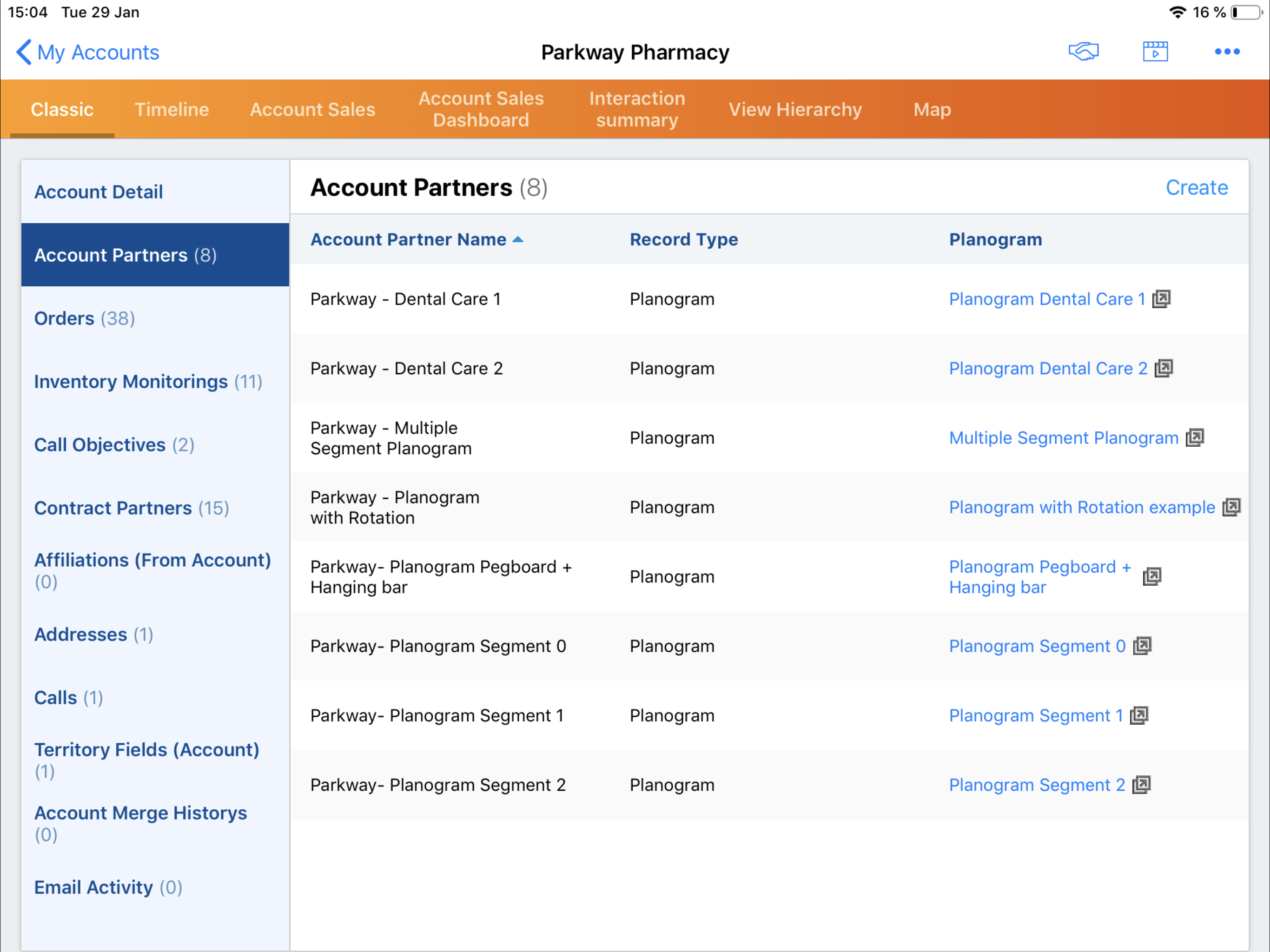
Task: Select Parkway - Dental Care 1 row
Action: point(405,299)
